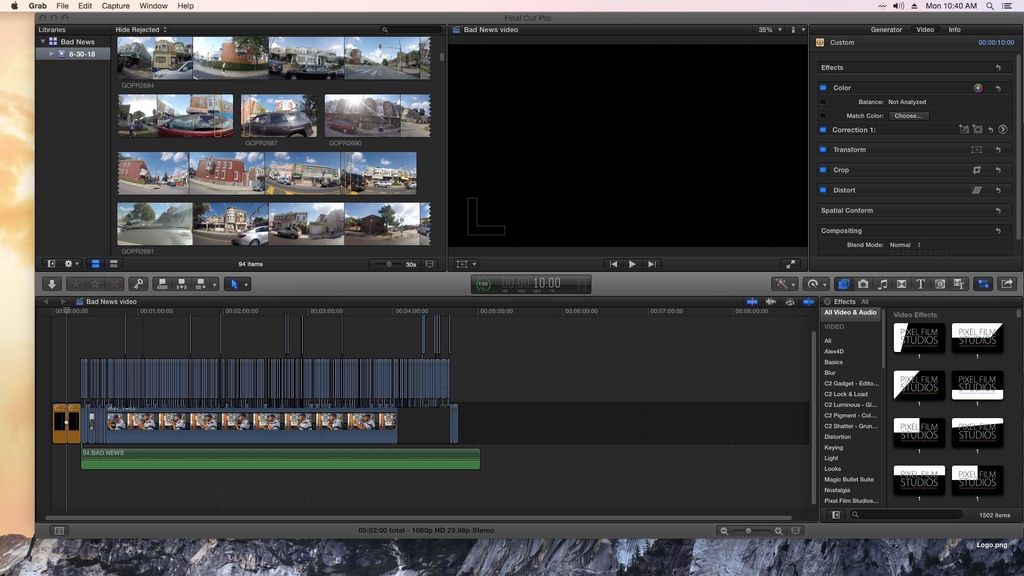Click append clip to storyline button
The image size is (1024, 576).
tap(201, 284)
